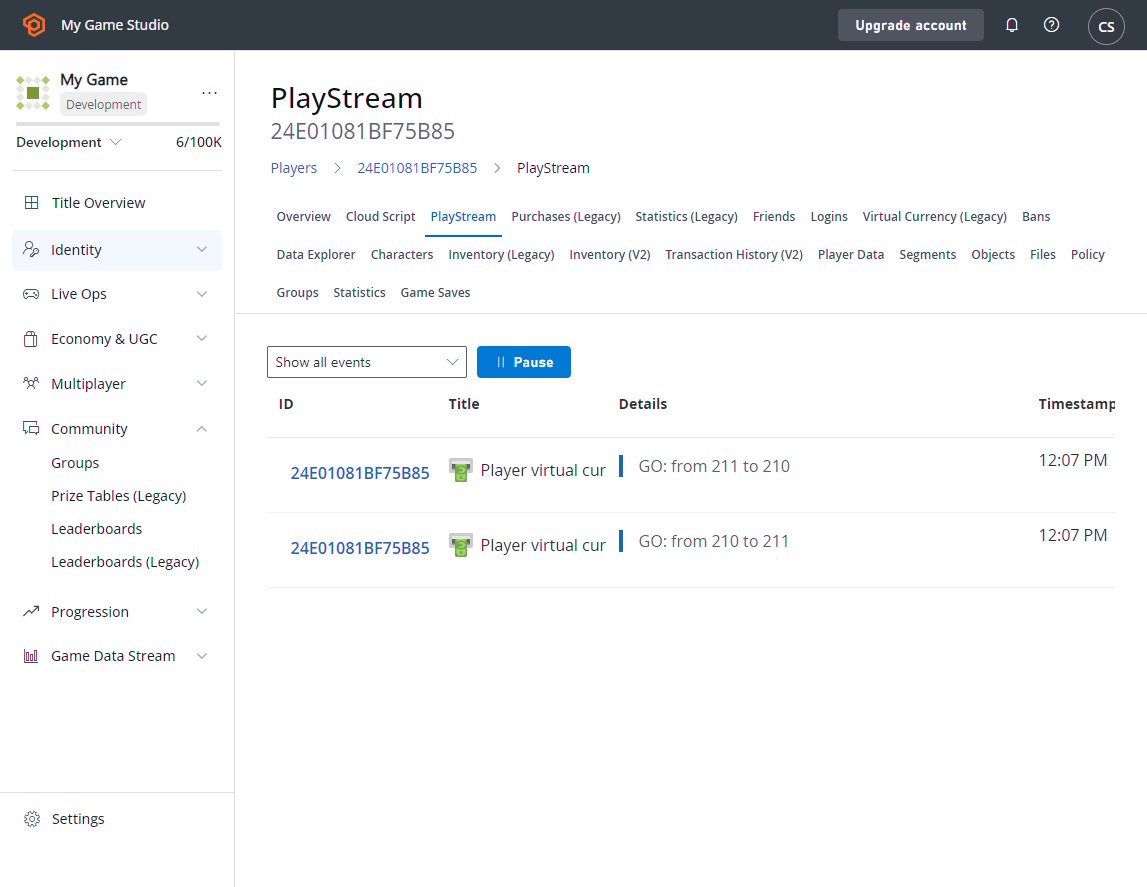The width and height of the screenshot is (1147, 887).
Task: Click the 6/100K usage progress bar
Action: pos(118,124)
